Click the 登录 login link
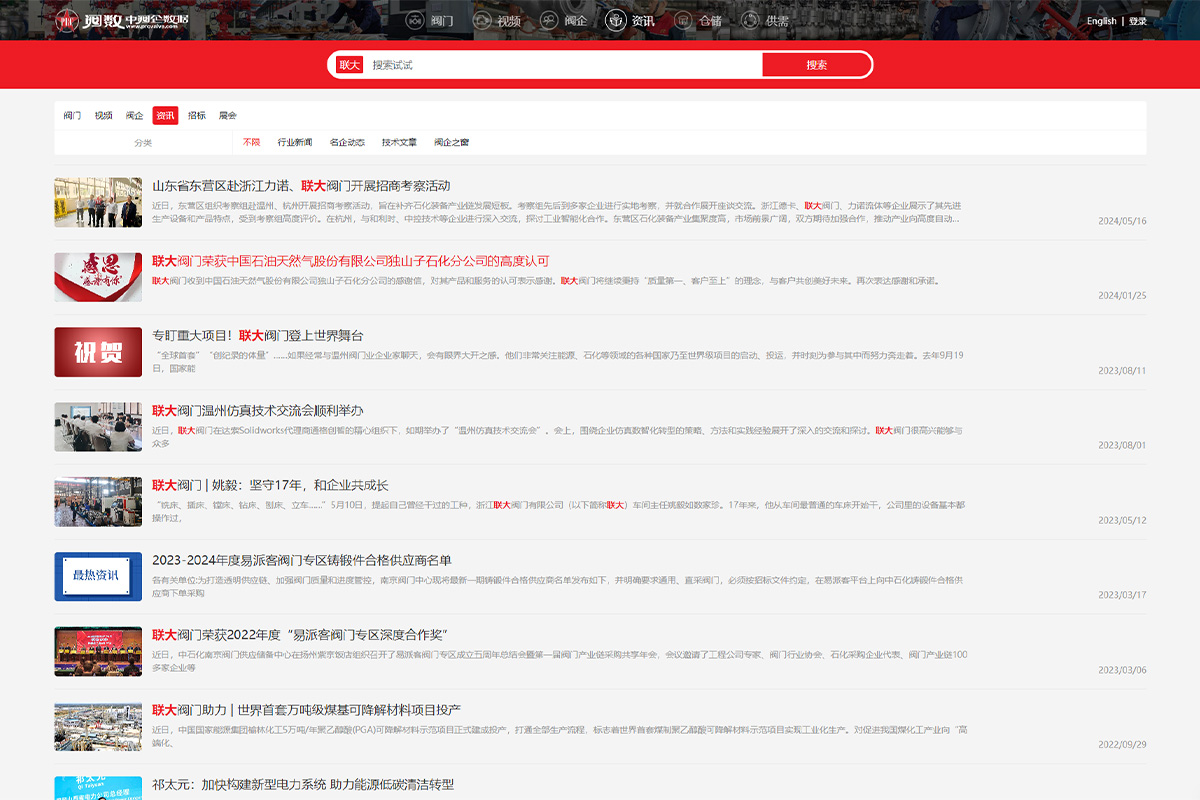This screenshot has height=800, width=1200. tap(1138, 21)
